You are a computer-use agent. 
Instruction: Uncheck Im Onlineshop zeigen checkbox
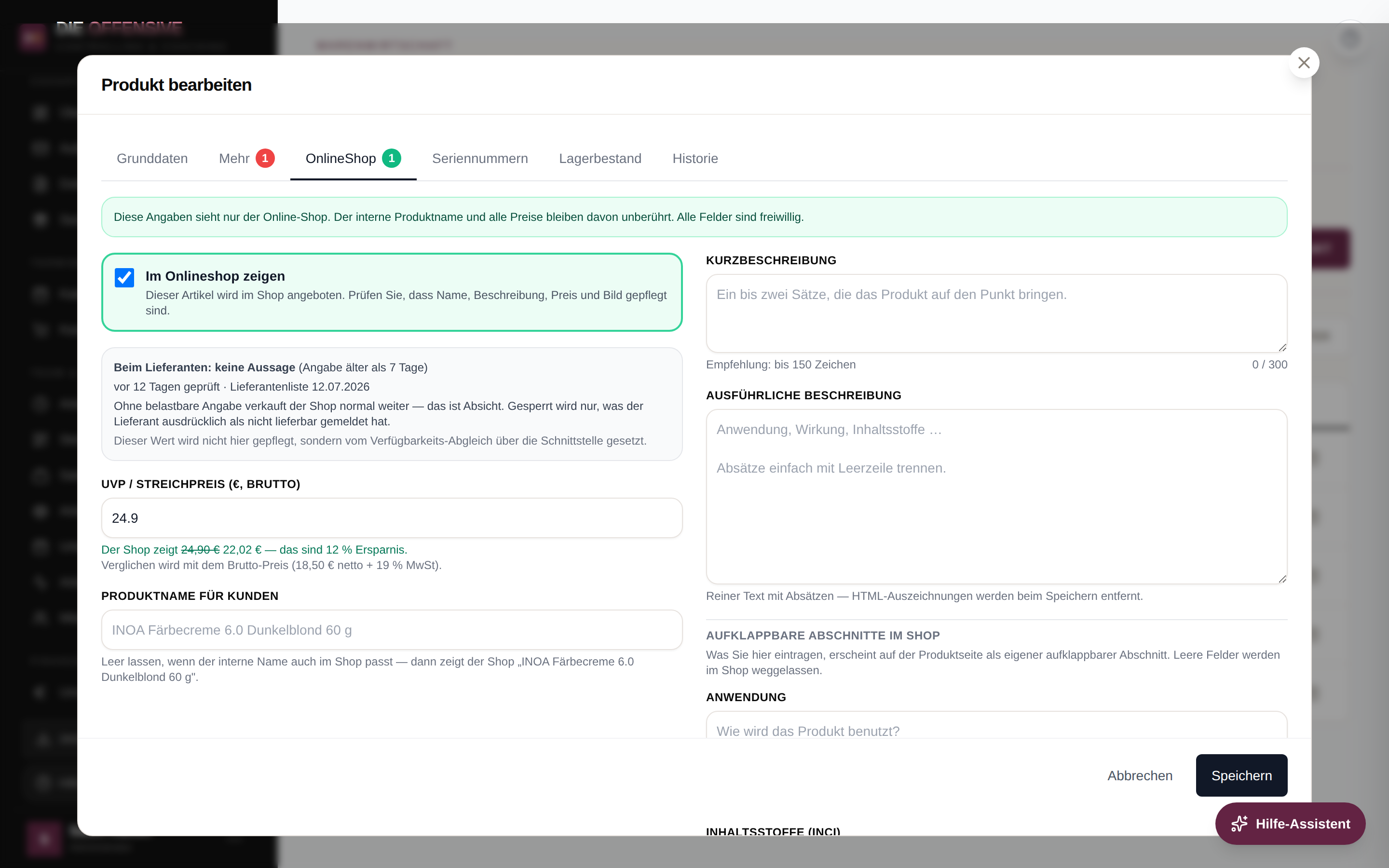pyautogui.click(x=124, y=278)
